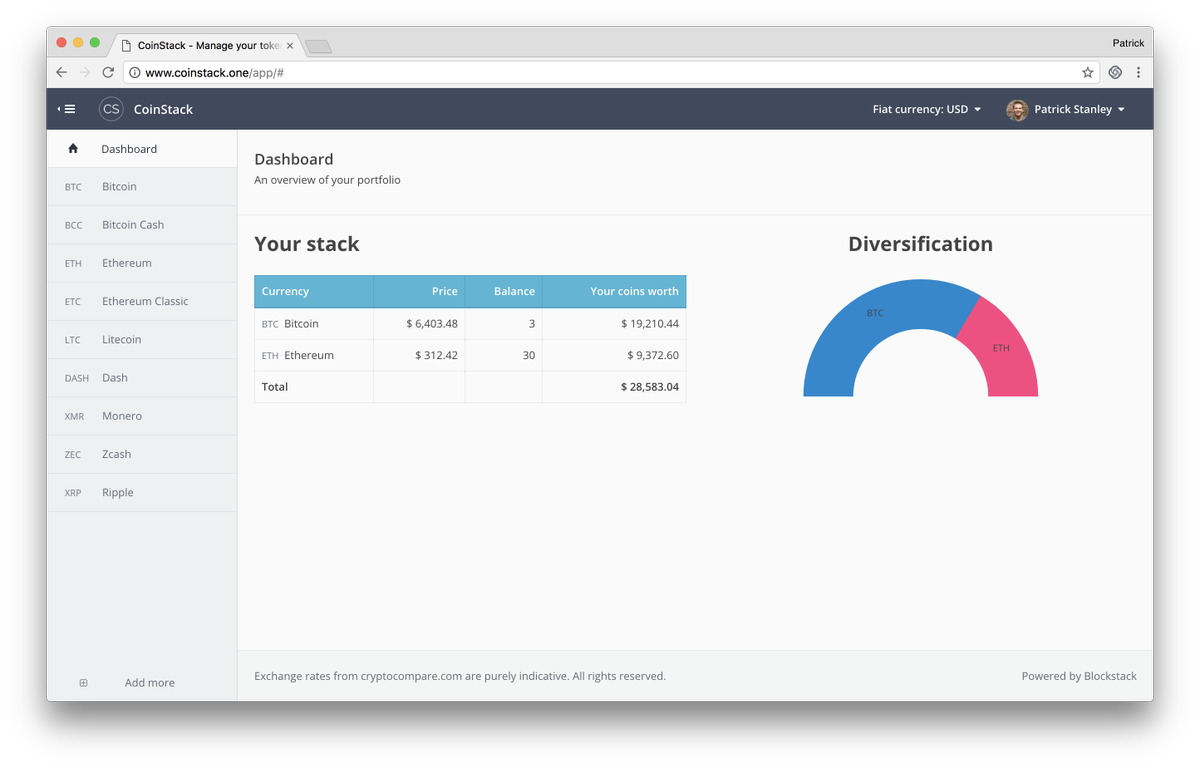
Task: Click the CoinStack brand name
Action: coord(163,110)
